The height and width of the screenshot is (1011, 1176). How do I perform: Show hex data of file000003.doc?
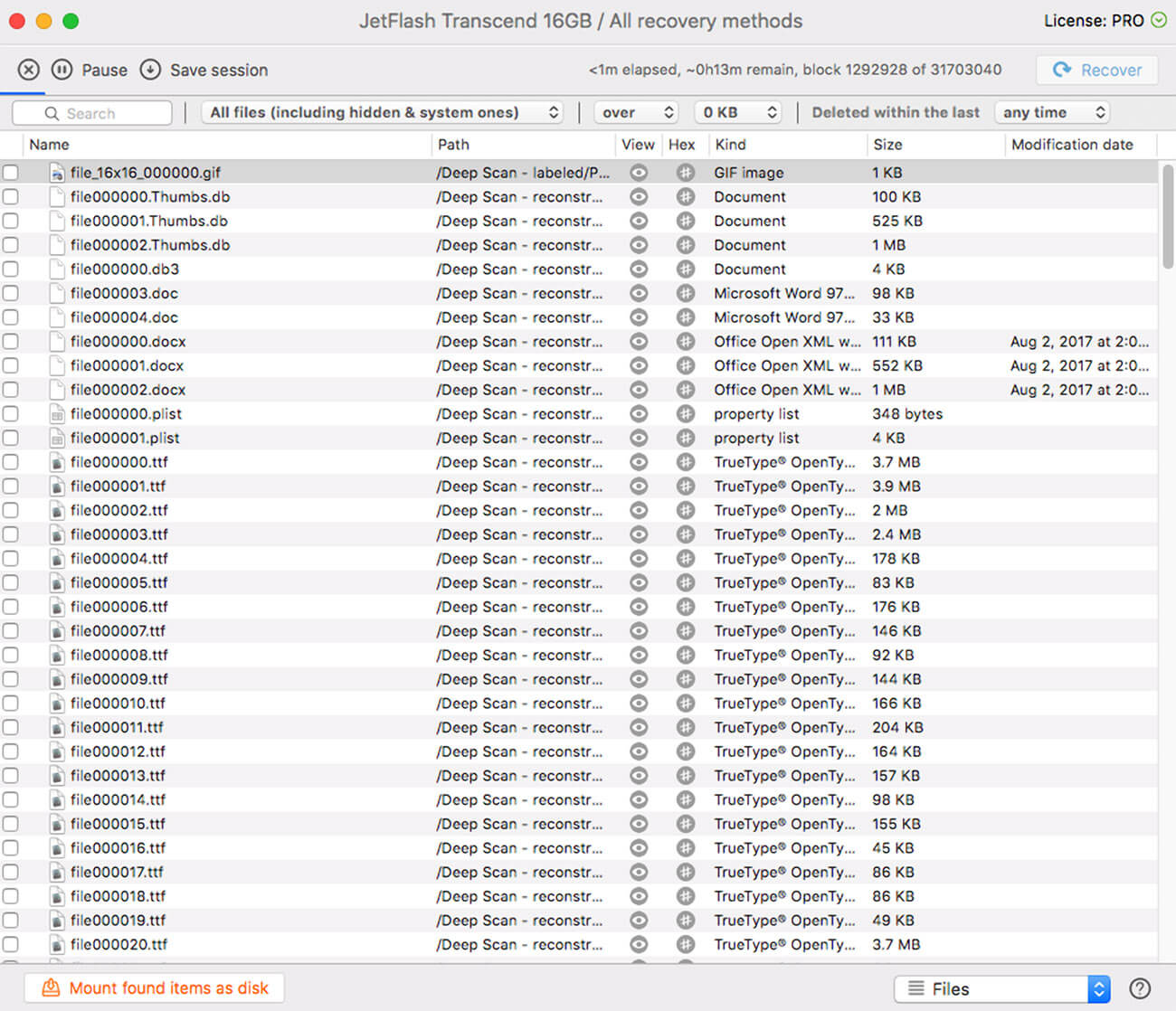coord(685,293)
